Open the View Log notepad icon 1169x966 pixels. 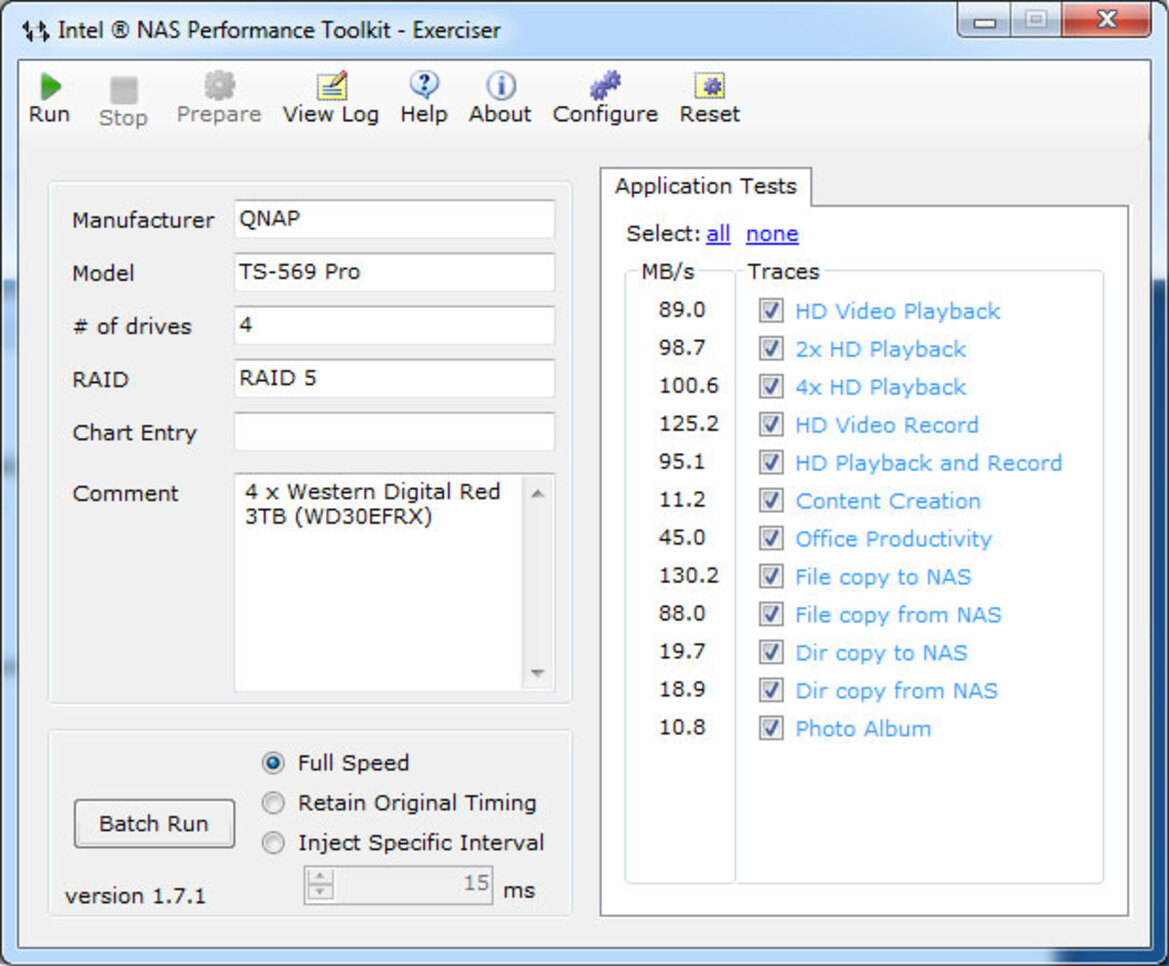pyautogui.click(x=331, y=86)
